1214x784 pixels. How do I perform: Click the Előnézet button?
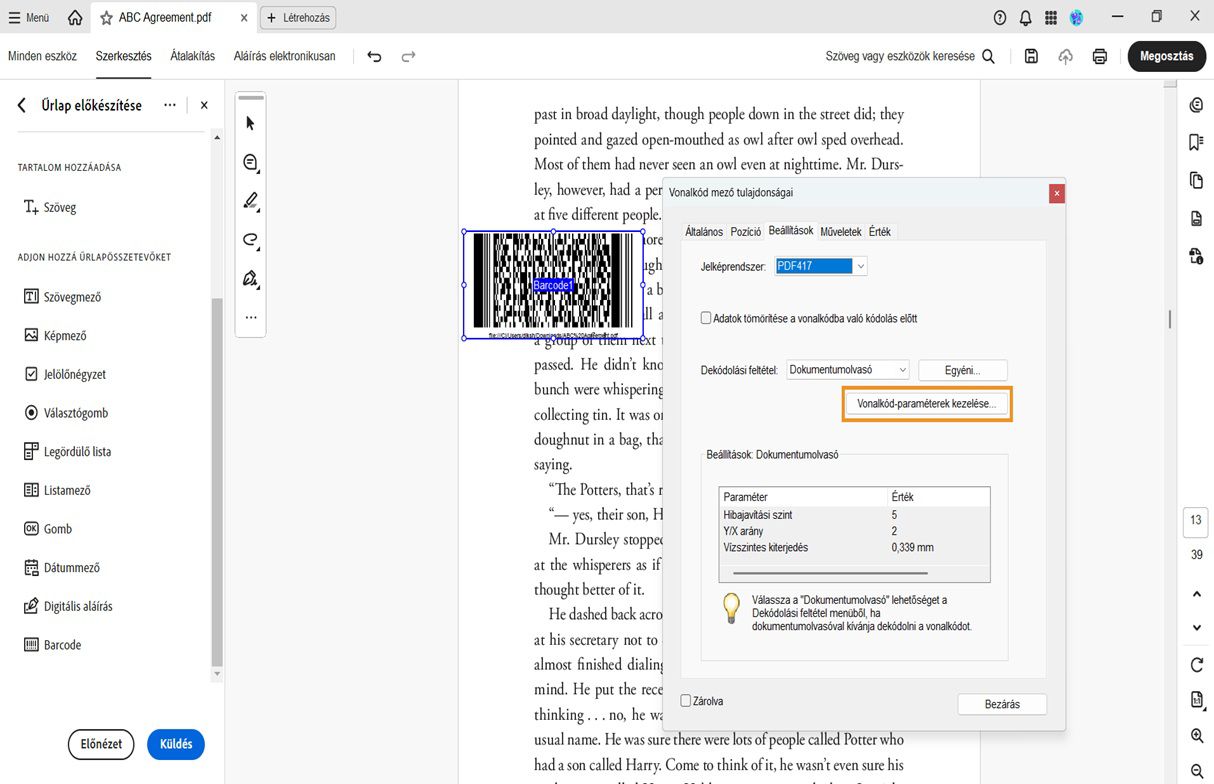[x=101, y=744]
